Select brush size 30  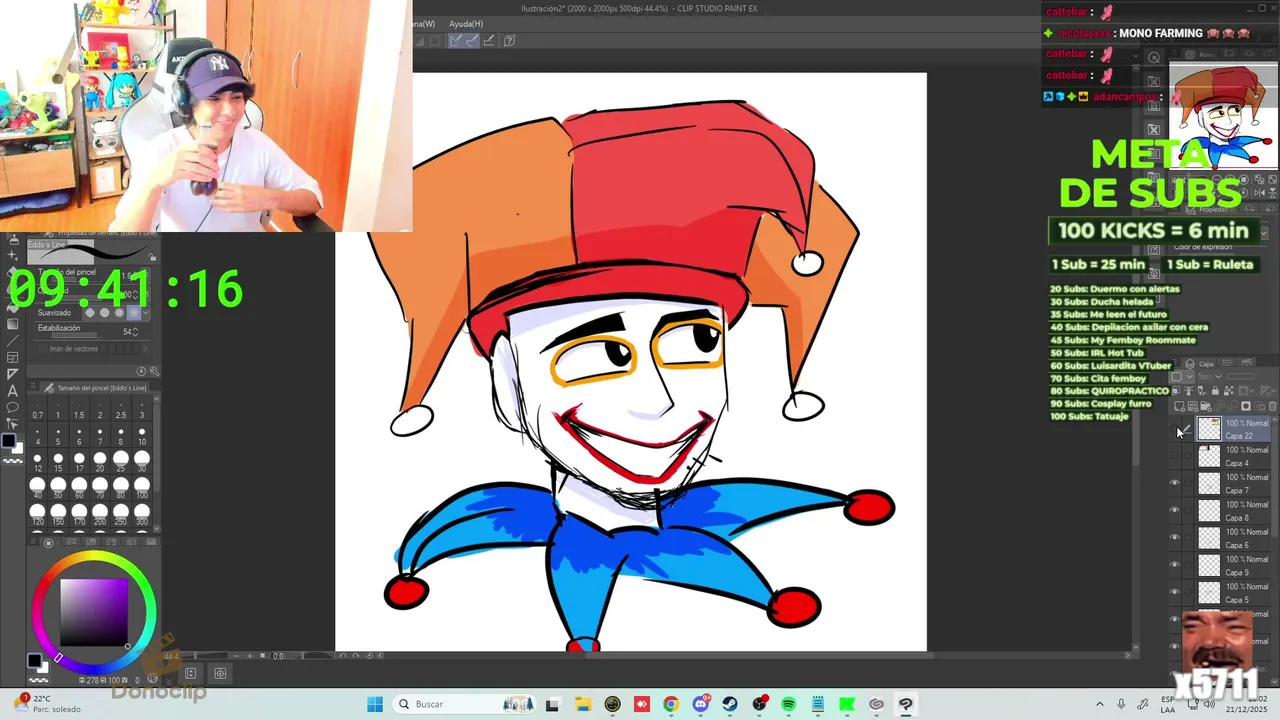(x=142, y=463)
